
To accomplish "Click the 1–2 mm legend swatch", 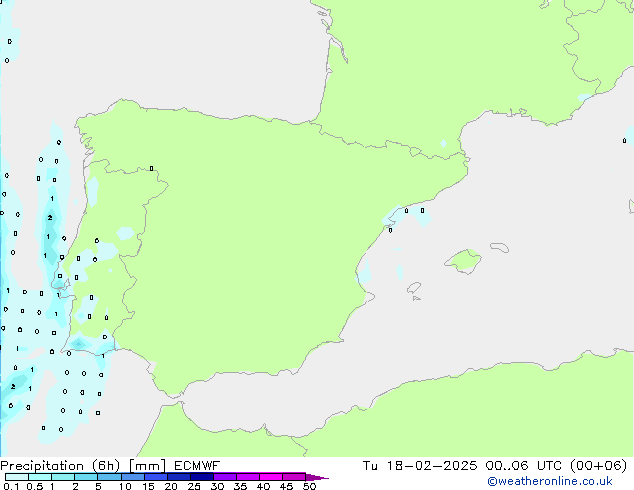I will [63, 477].
